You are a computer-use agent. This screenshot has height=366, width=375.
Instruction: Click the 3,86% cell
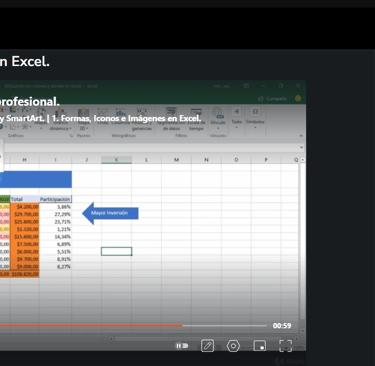[55, 207]
